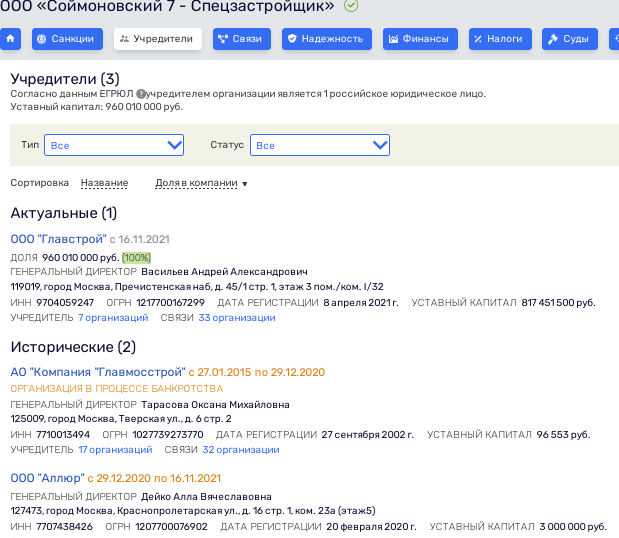Click registration date 8 апреля 2021 г.
Screen dimensions: 619x538
(x=361, y=303)
